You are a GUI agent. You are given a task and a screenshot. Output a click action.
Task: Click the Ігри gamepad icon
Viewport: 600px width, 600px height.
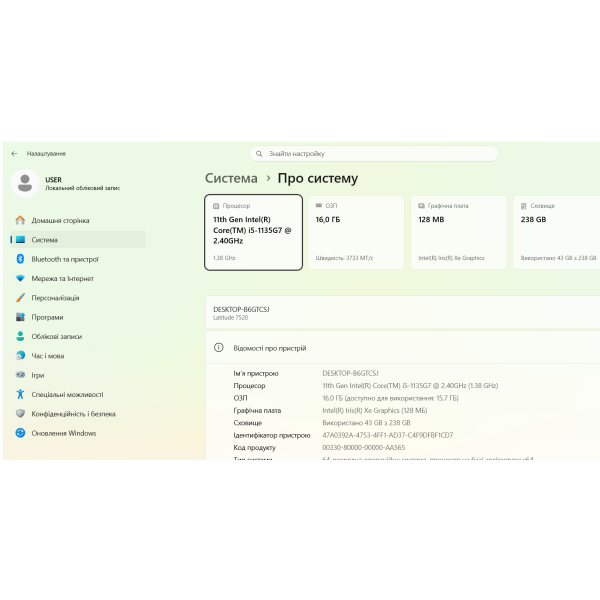tap(20, 375)
